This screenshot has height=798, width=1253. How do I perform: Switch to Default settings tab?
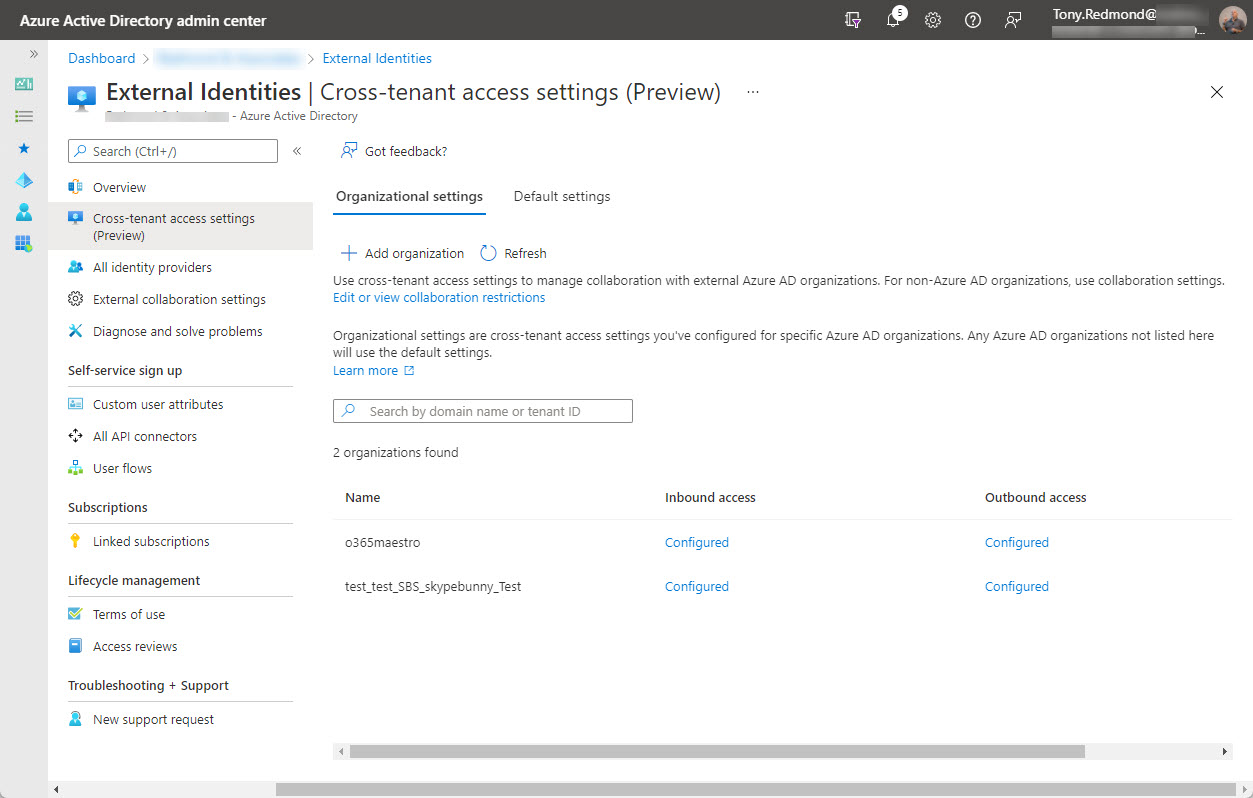pos(562,197)
